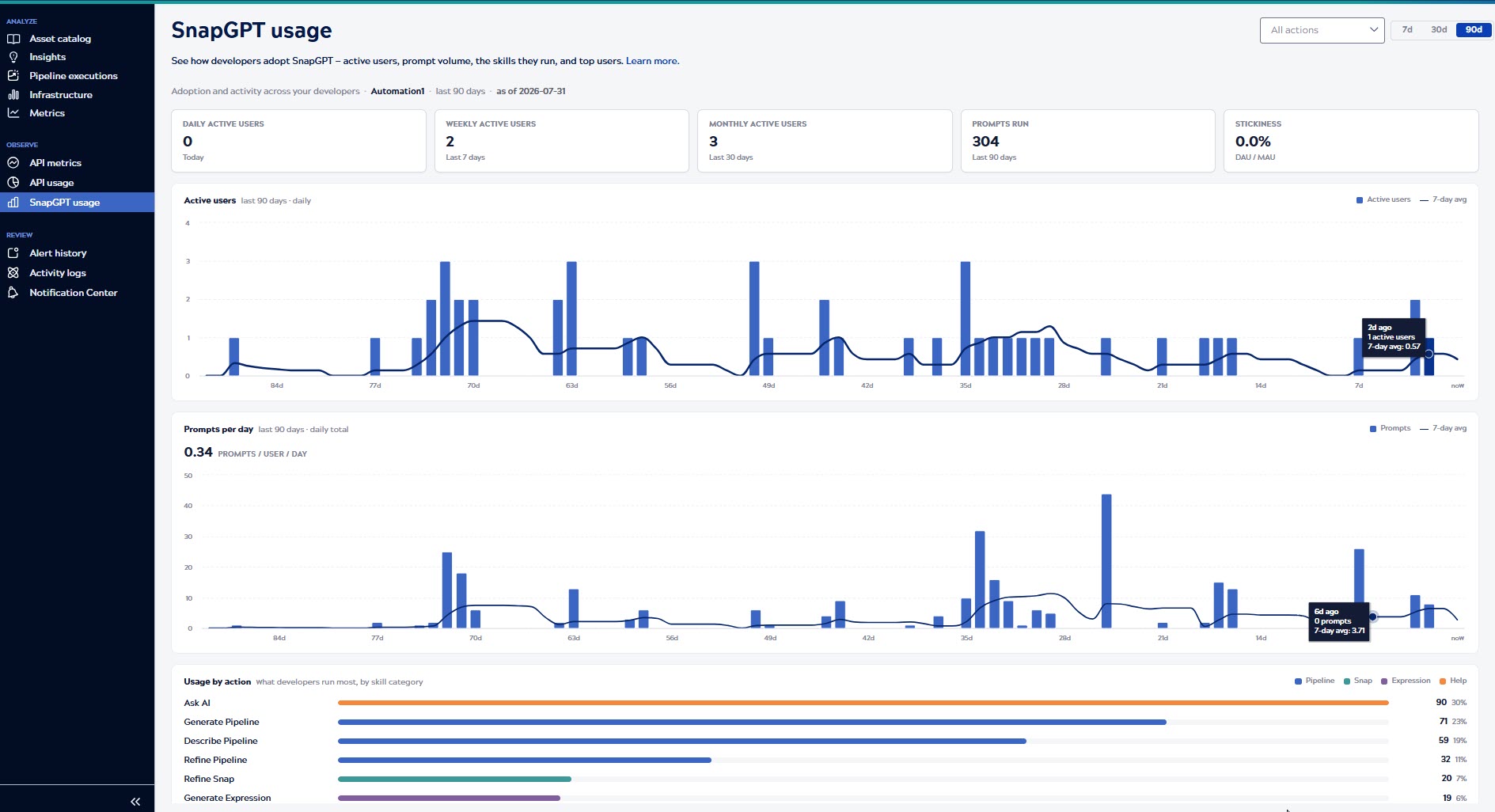
Task: Click the 6d ago point on prompts line
Action: coord(1373,617)
